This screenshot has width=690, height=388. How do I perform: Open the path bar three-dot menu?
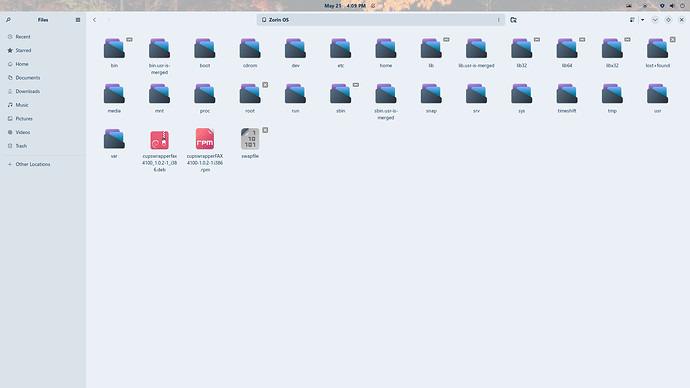point(499,20)
